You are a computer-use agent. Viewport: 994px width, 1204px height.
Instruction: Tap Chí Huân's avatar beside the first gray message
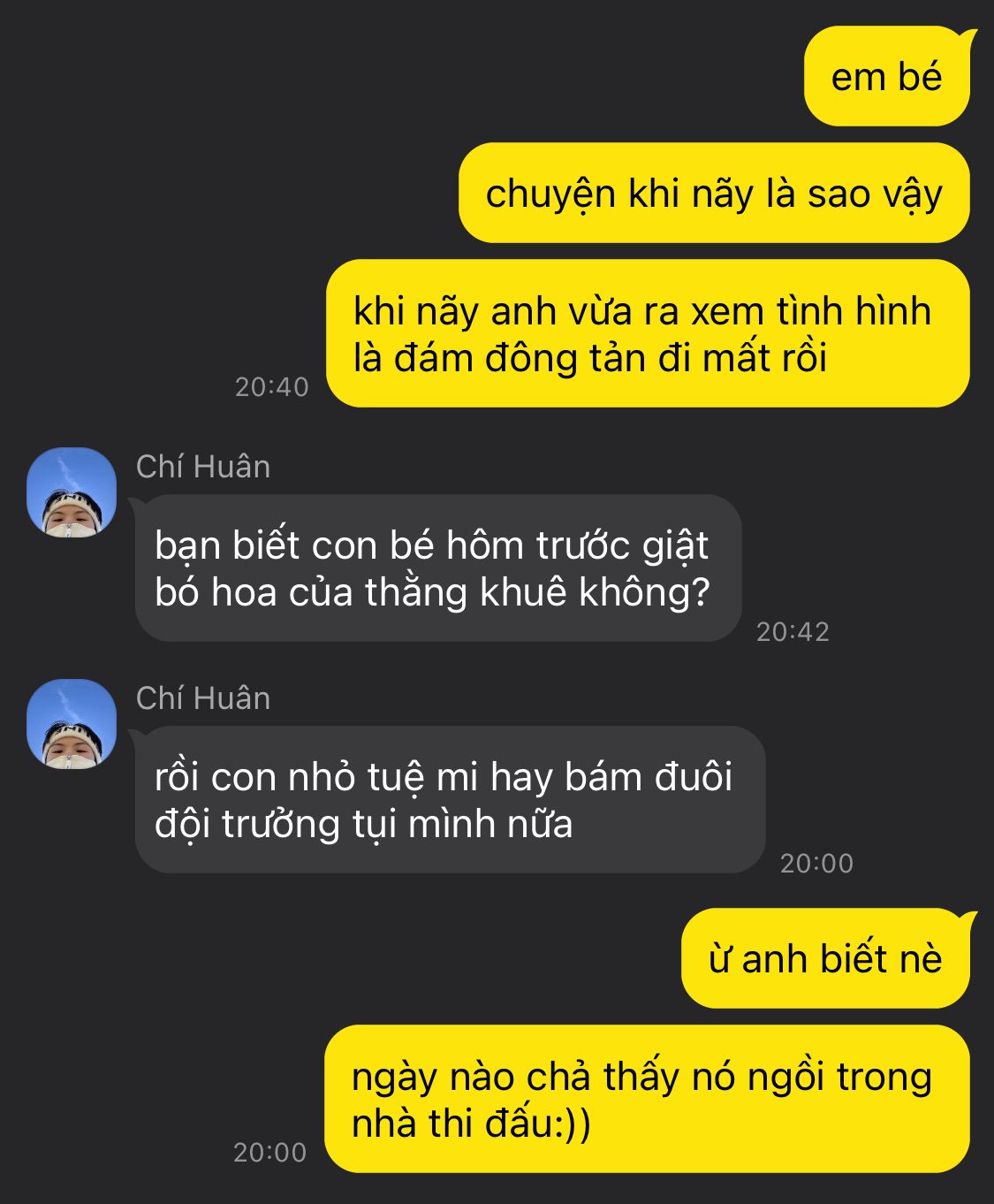(72, 492)
